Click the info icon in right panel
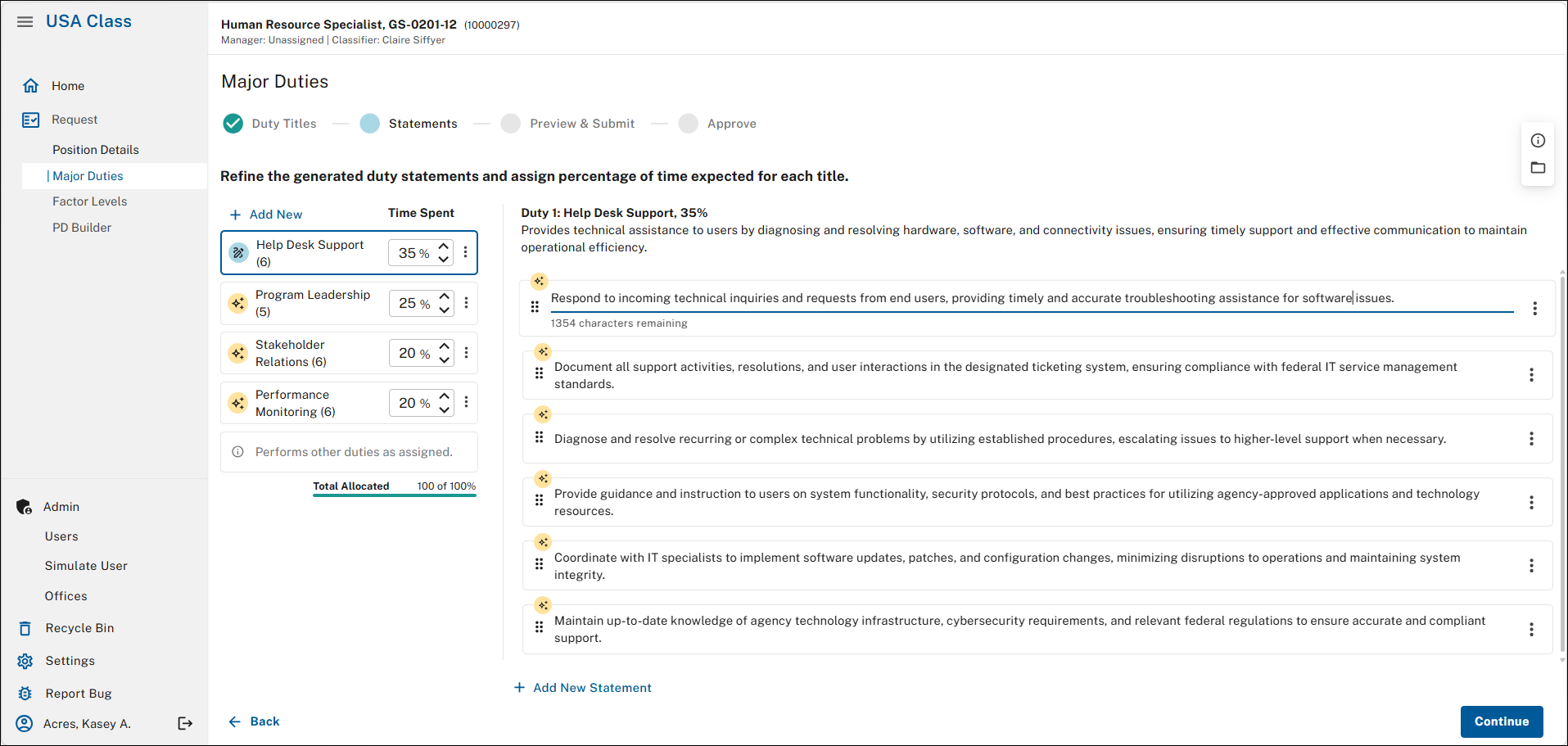 [1538, 140]
